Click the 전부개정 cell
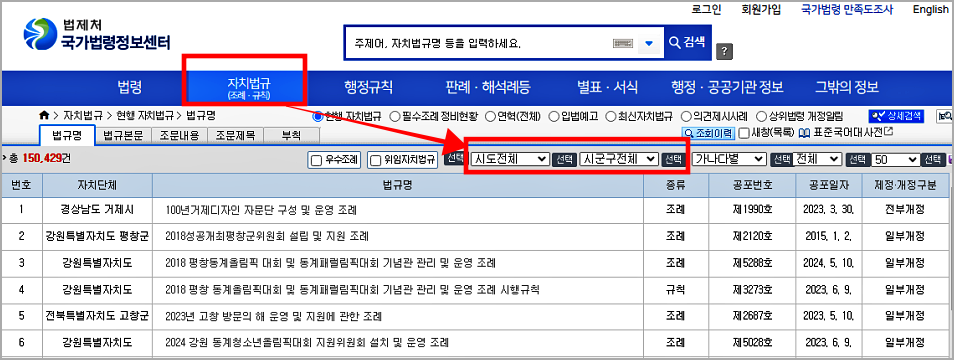 pos(904,210)
